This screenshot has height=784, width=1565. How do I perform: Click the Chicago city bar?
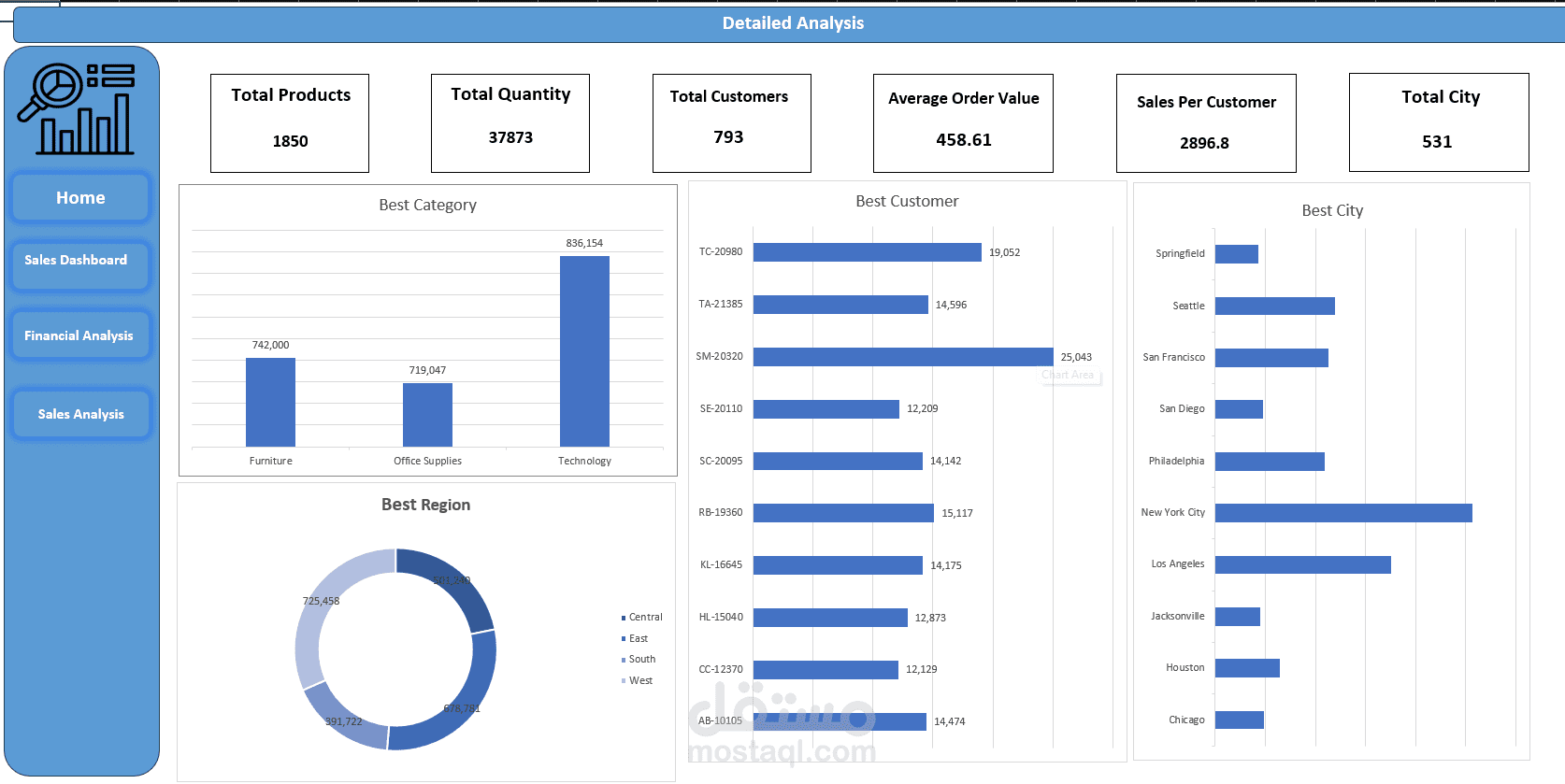1240,720
